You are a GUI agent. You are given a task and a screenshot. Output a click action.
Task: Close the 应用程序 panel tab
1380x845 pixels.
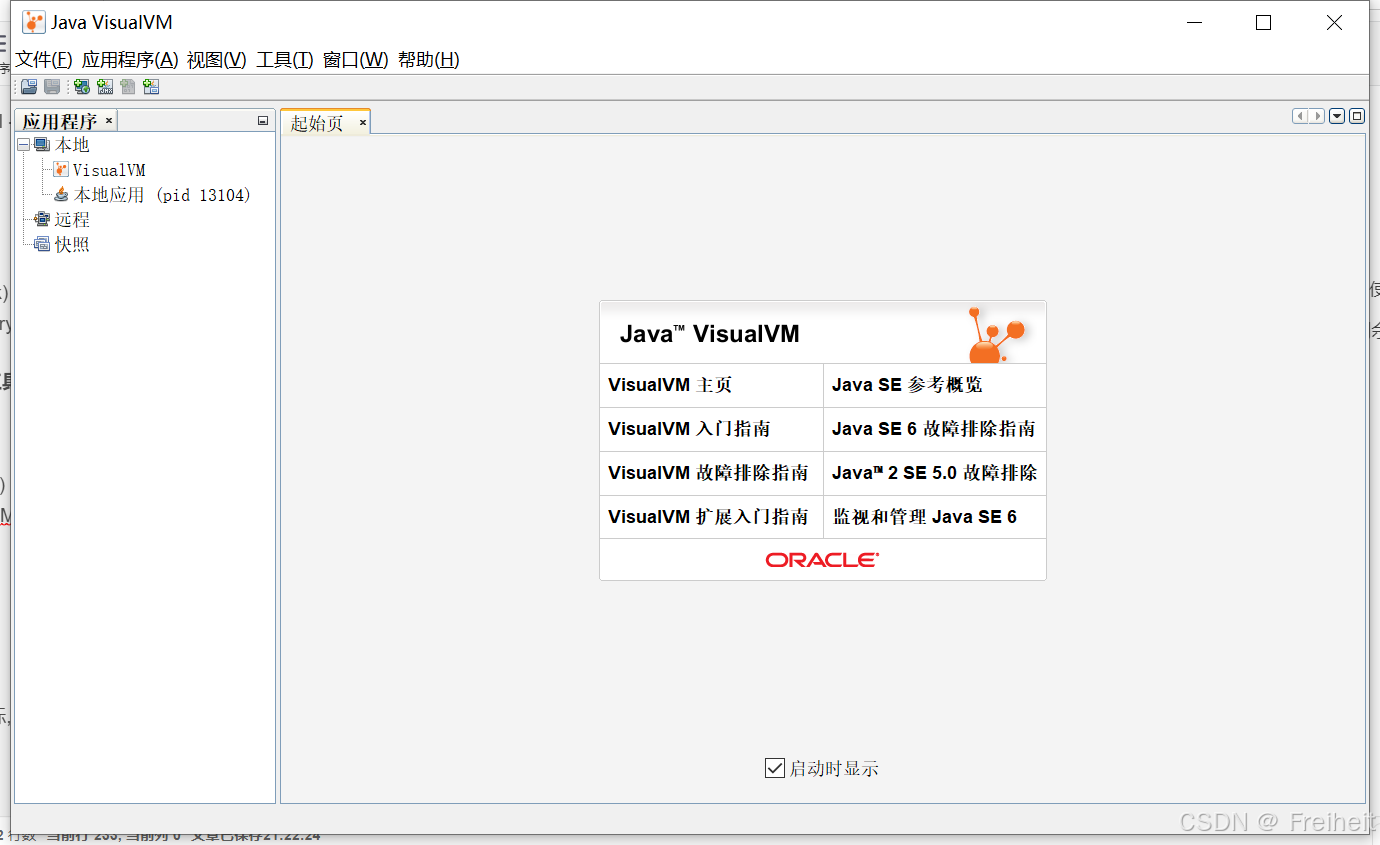coord(109,121)
